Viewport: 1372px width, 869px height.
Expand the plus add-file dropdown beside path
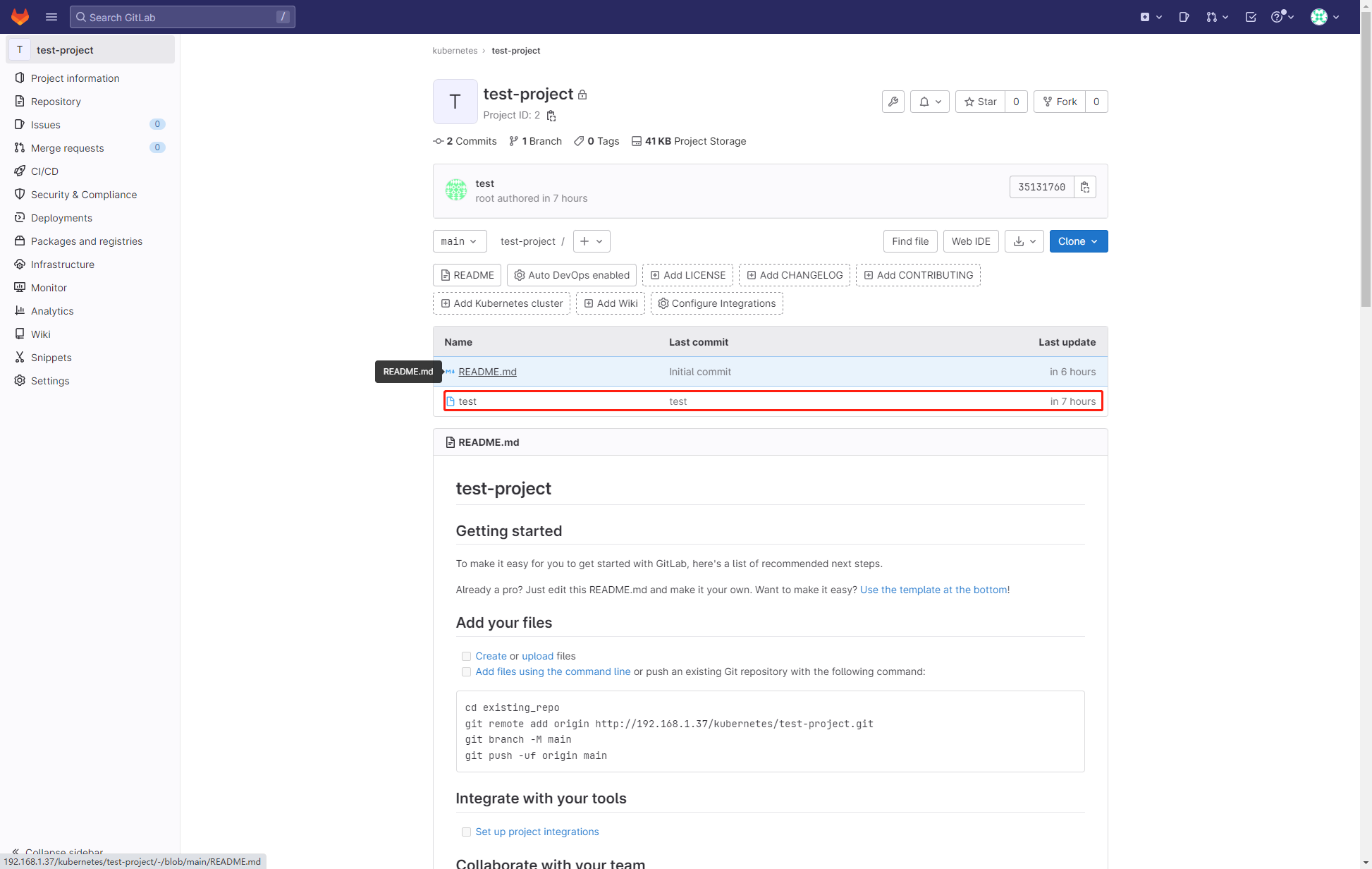pyautogui.click(x=592, y=241)
